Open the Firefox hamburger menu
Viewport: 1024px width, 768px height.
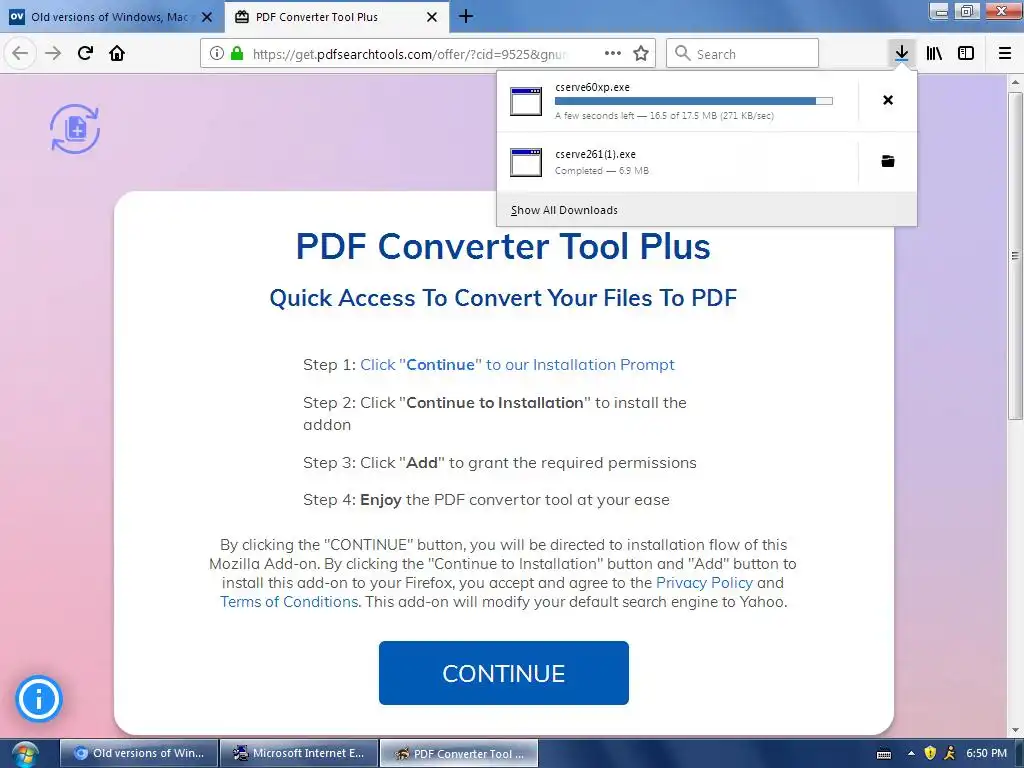(x=1005, y=53)
